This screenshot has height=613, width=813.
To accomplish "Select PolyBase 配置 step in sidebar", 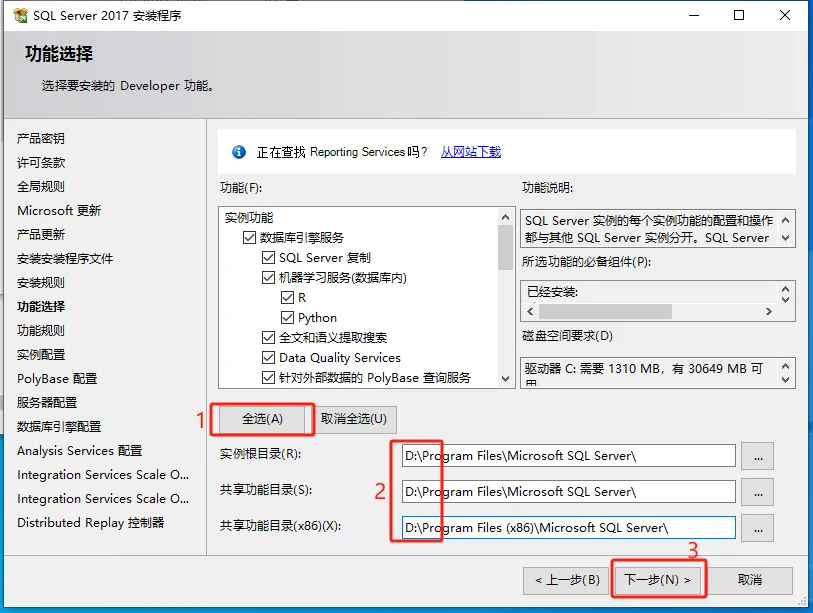I will point(57,379).
